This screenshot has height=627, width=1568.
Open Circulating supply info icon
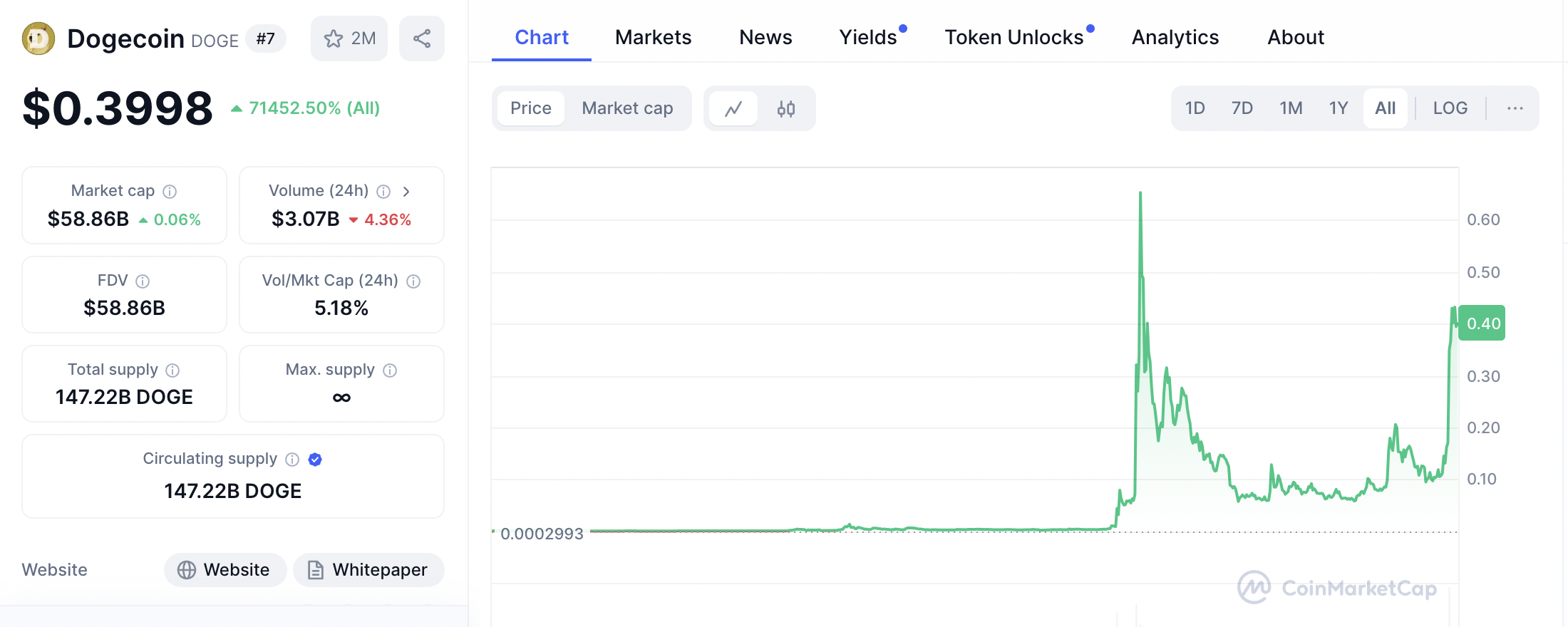pos(292,460)
